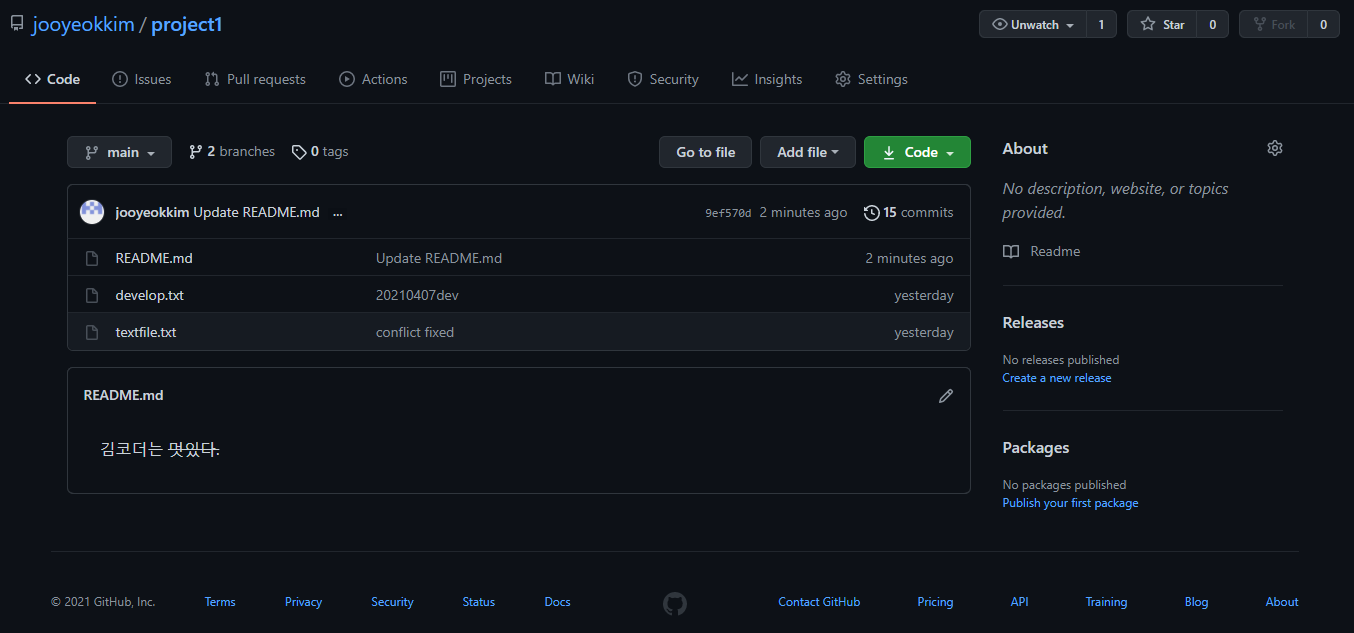This screenshot has height=633, width=1354.
Task: Open the Pull requests tab
Action: click(255, 79)
